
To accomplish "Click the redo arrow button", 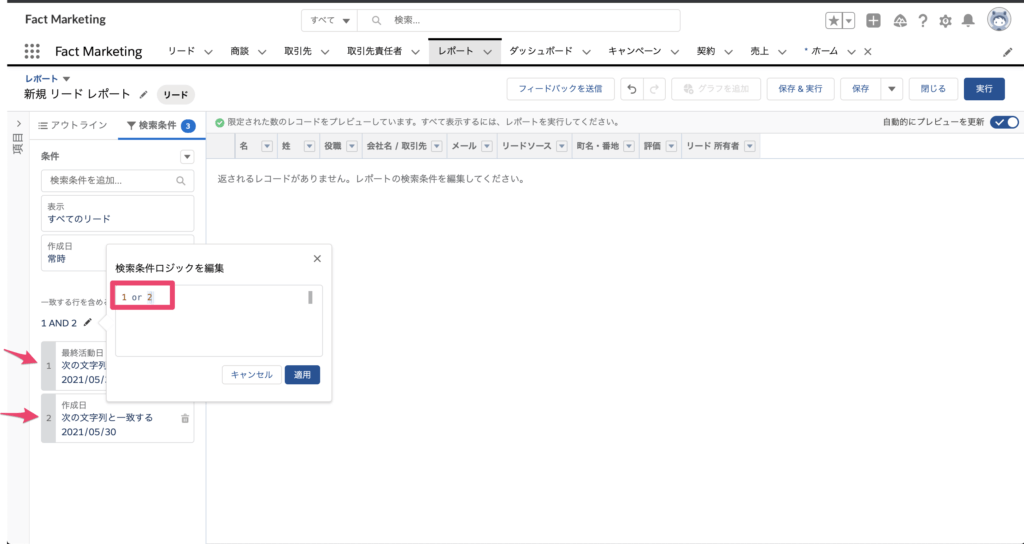I will coord(654,89).
